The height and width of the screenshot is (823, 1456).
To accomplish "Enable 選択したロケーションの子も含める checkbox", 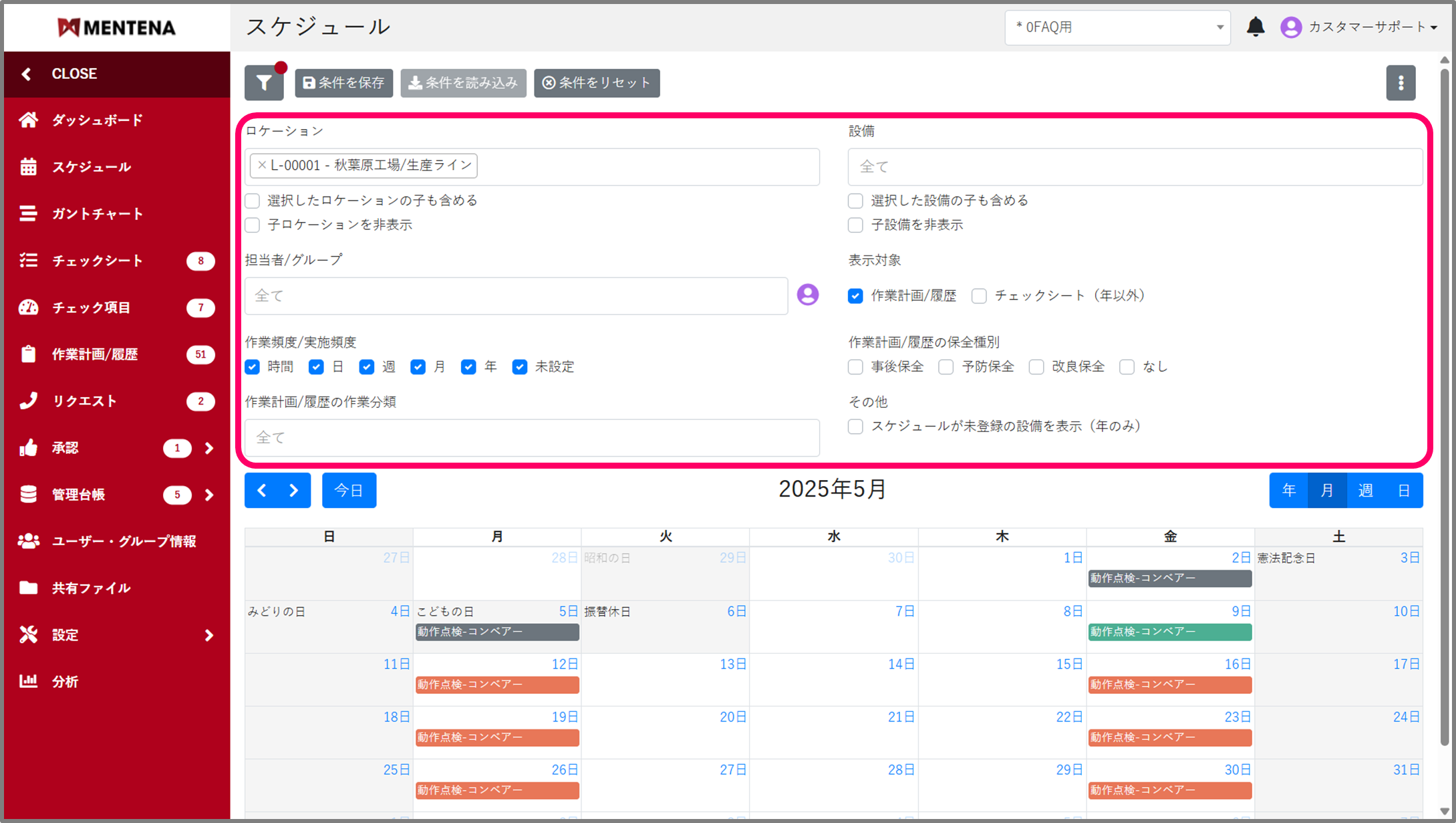I will (x=253, y=201).
